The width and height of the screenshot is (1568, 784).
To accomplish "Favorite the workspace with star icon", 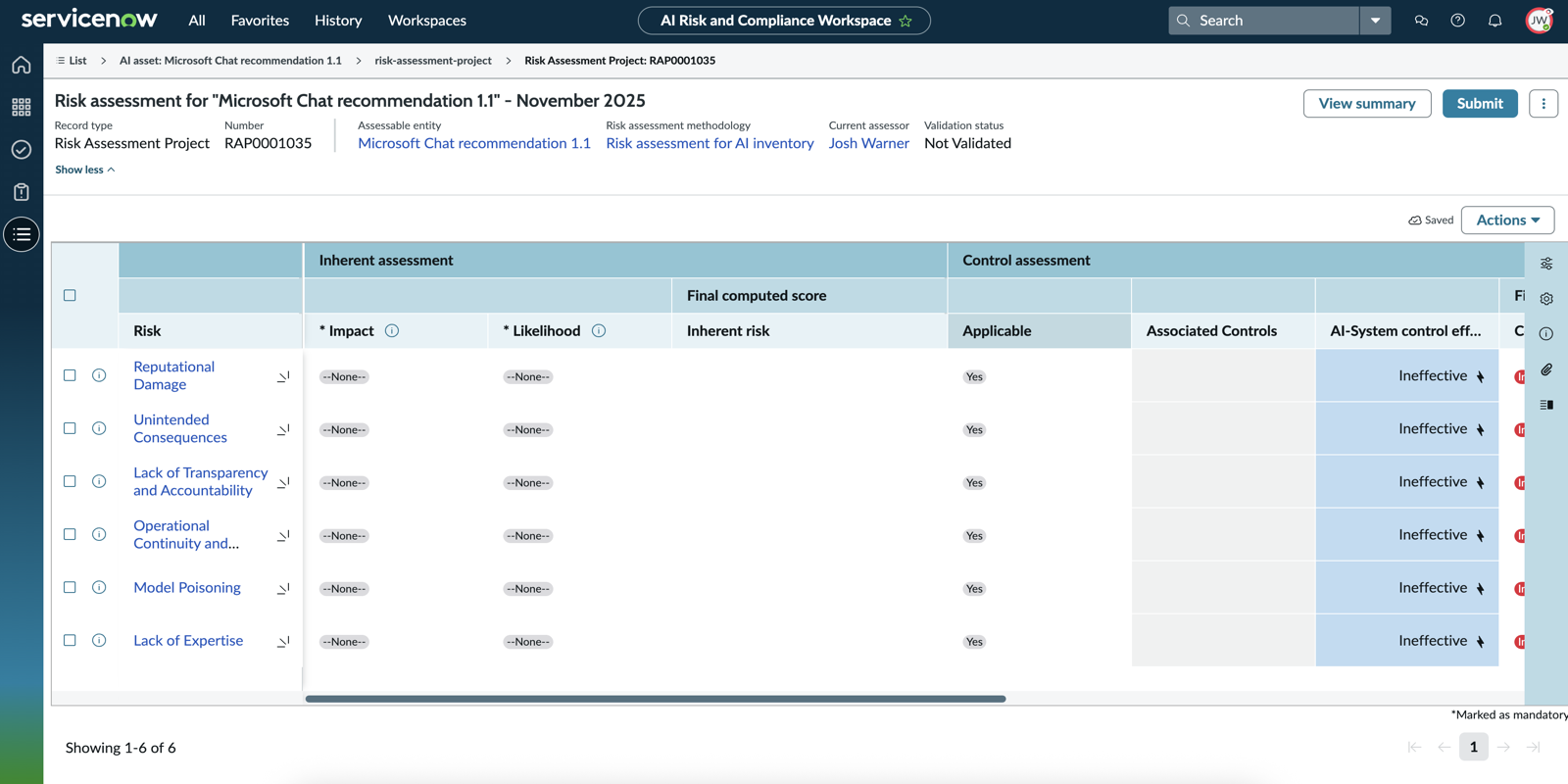I will [x=906, y=21].
